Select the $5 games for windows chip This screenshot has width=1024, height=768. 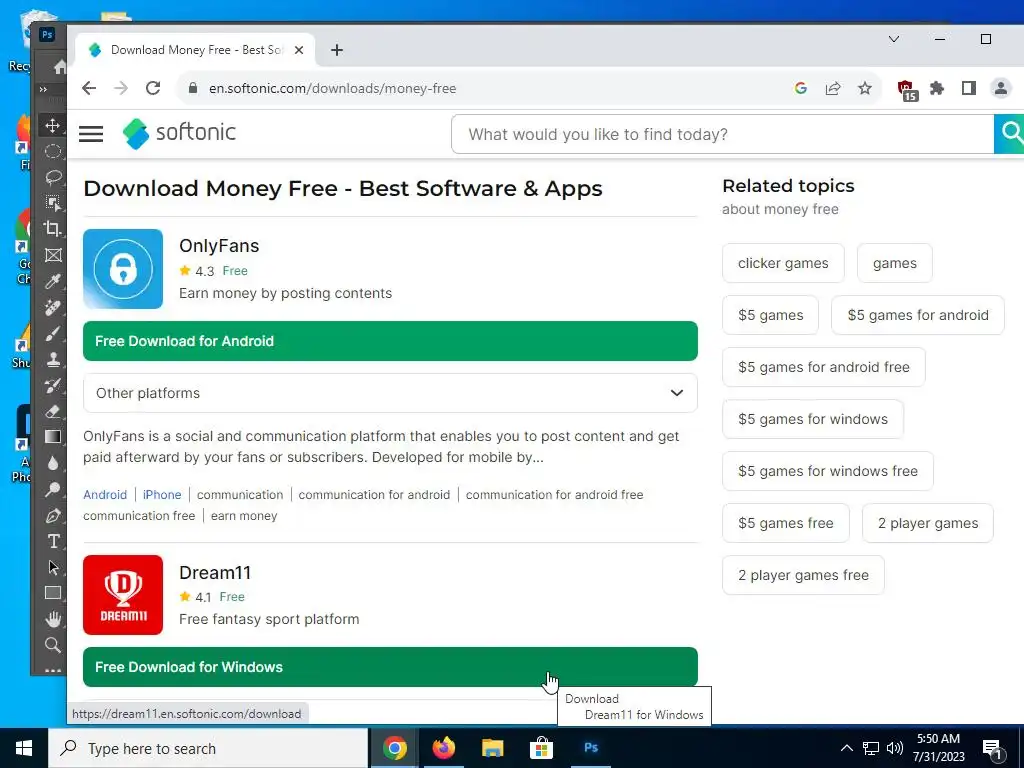coord(813,419)
